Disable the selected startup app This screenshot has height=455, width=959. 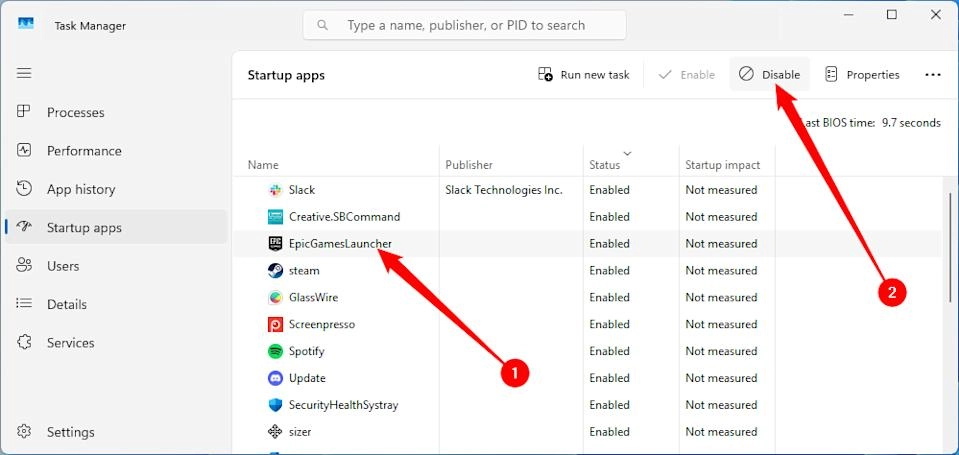click(x=769, y=75)
